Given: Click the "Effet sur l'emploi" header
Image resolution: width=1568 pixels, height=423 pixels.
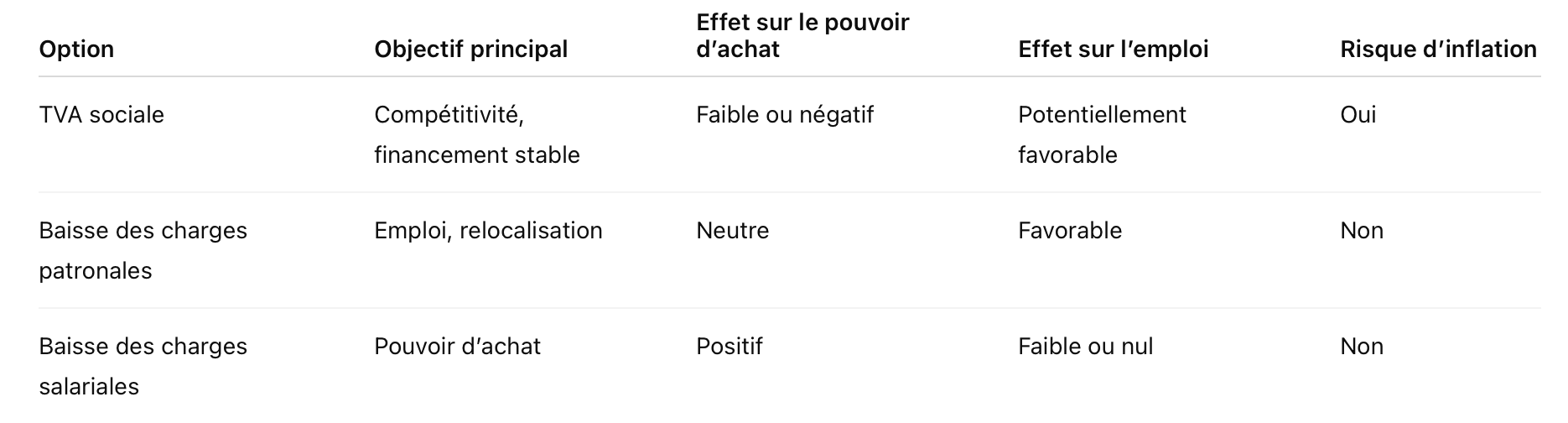Looking at the screenshot, I should (x=1113, y=50).
